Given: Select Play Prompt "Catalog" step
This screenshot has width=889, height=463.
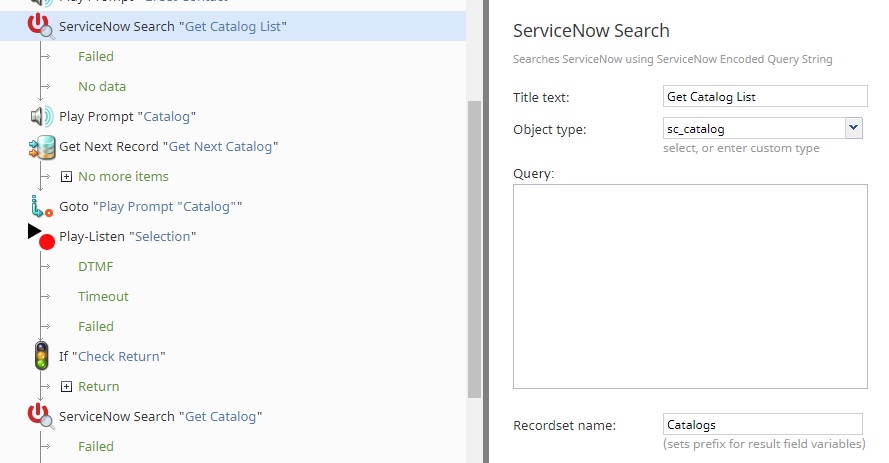Looking at the screenshot, I should click(128, 117).
